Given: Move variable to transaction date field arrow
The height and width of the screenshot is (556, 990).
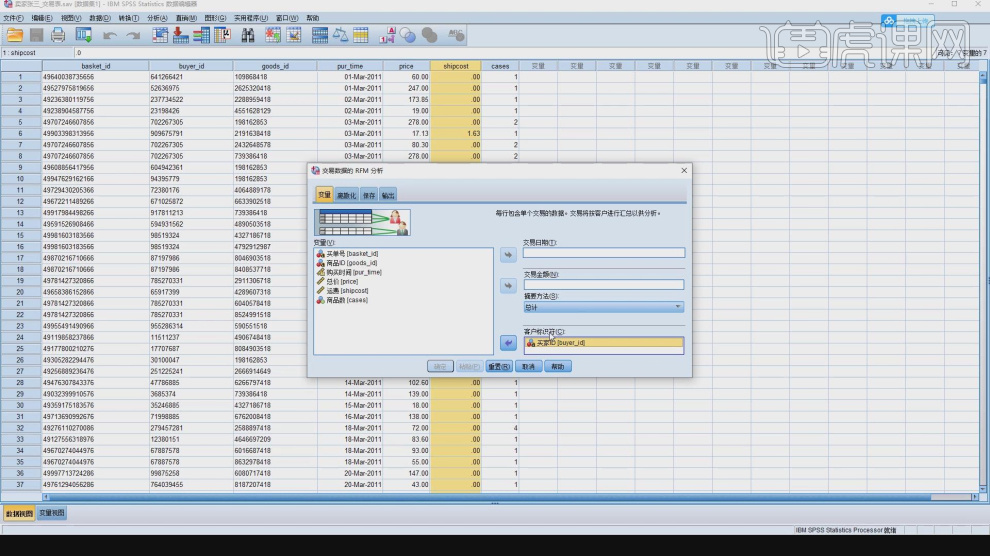Looking at the screenshot, I should pos(508,255).
